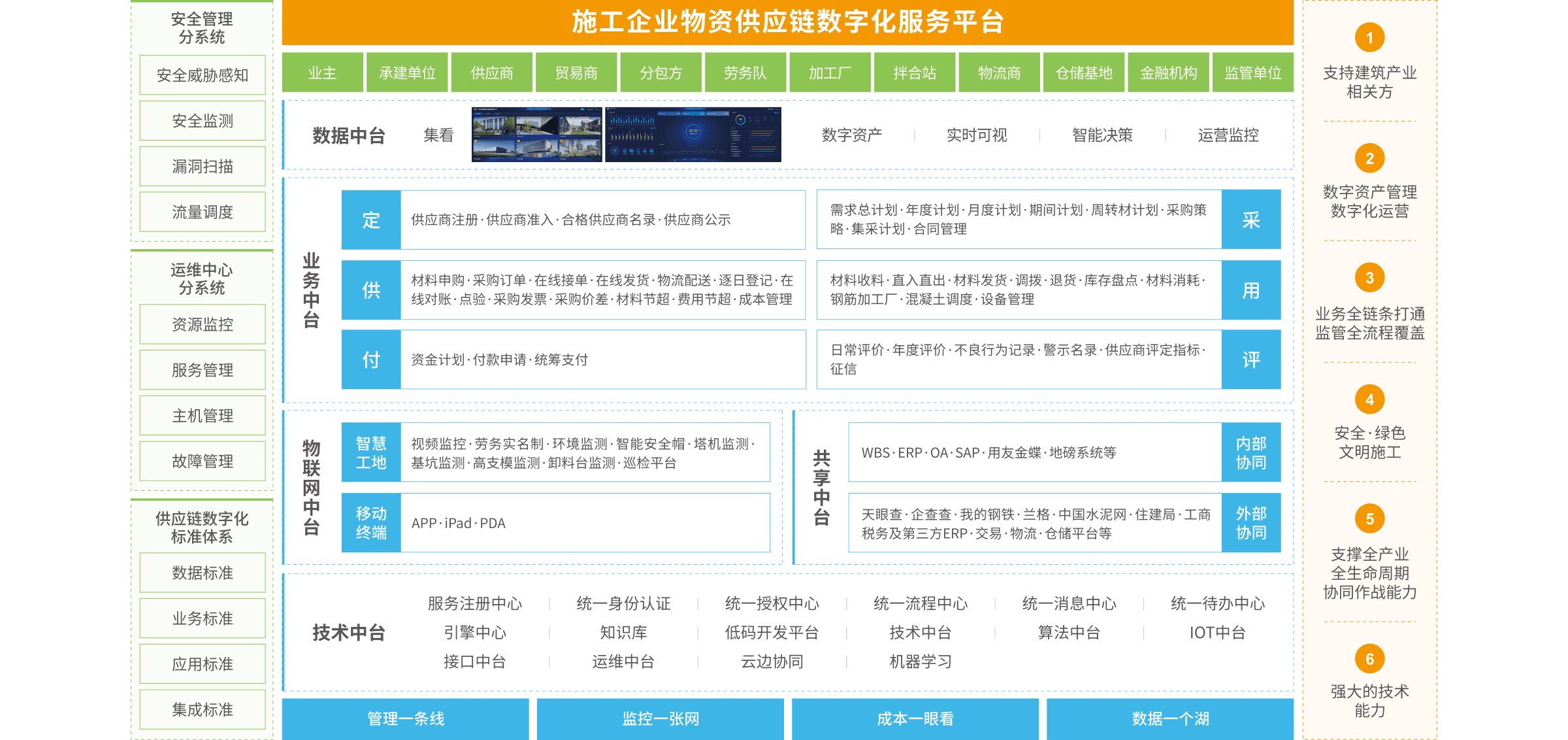This screenshot has width=1568, height=740.
Task: Click the 外部协同 blue tile
Action: coord(1250,523)
